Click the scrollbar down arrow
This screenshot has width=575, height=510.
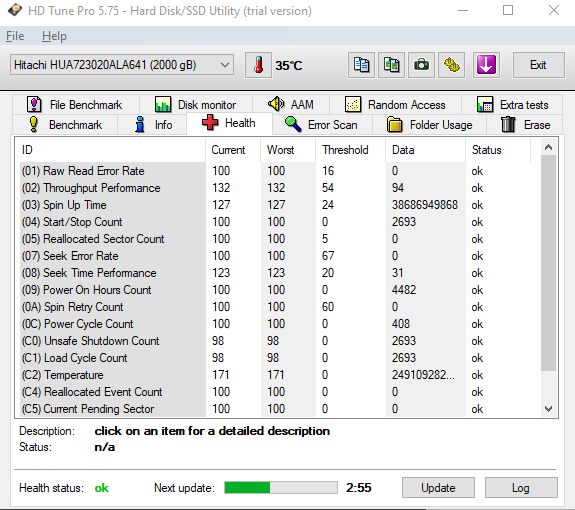(549, 408)
